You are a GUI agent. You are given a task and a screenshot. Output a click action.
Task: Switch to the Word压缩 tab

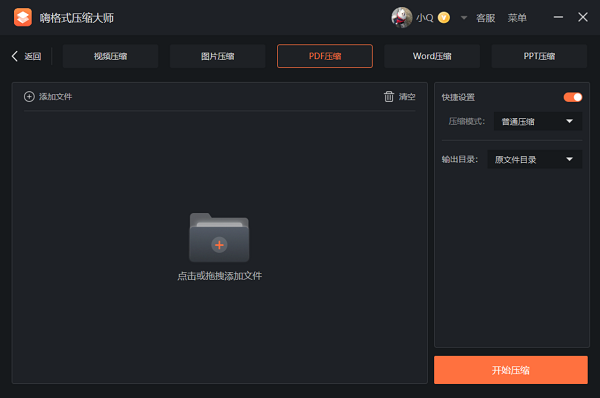[432, 56]
